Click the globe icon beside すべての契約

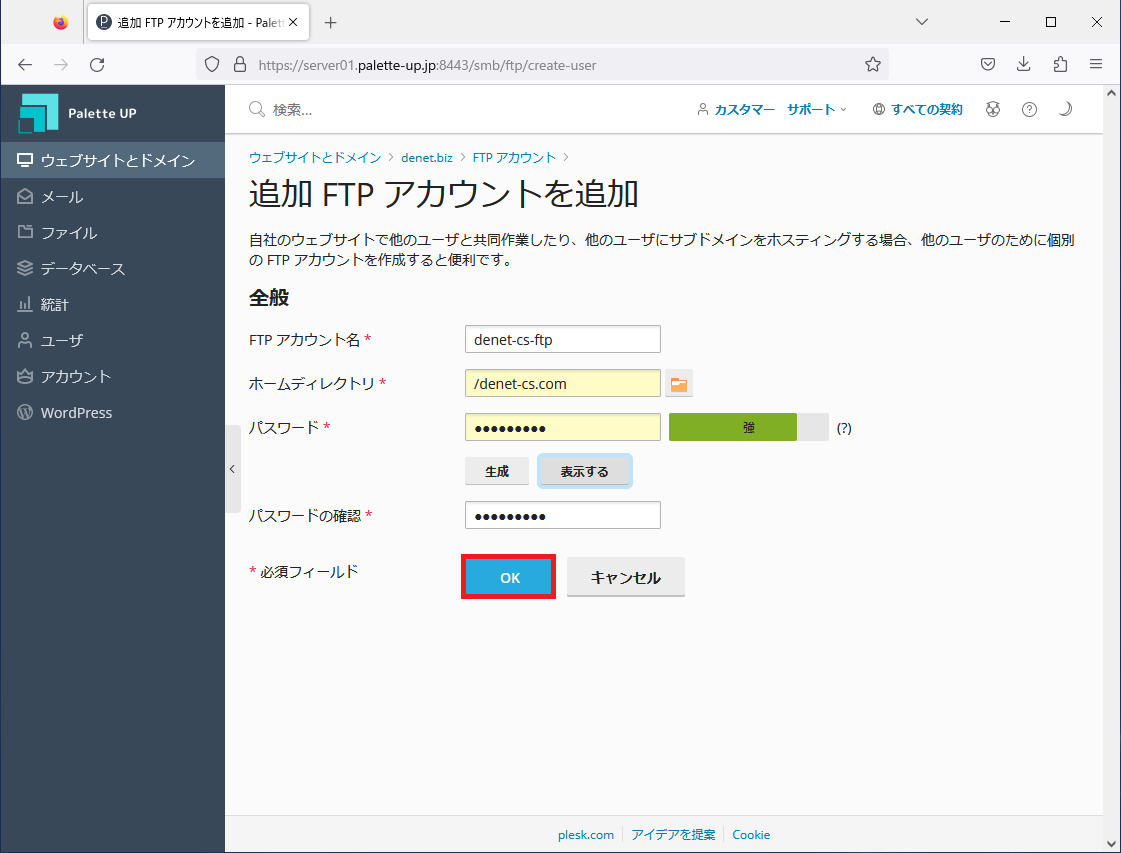pos(879,109)
